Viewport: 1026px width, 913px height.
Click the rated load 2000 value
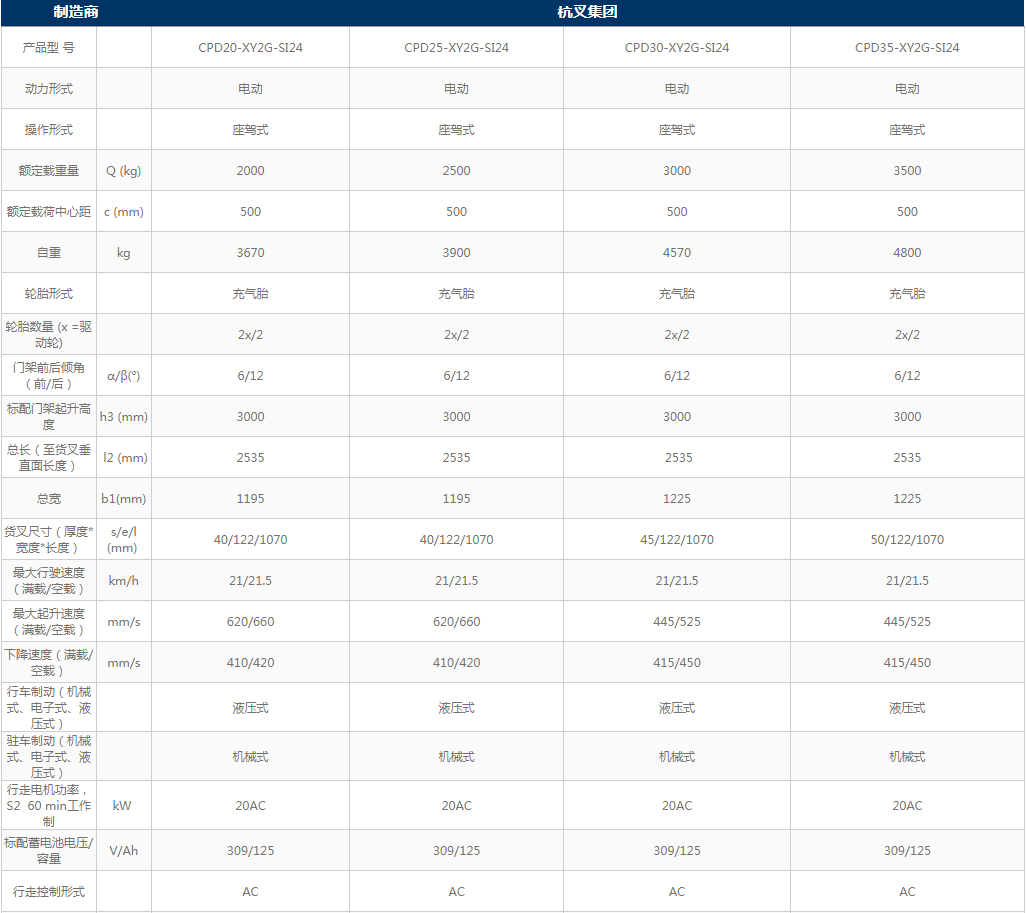tap(249, 170)
